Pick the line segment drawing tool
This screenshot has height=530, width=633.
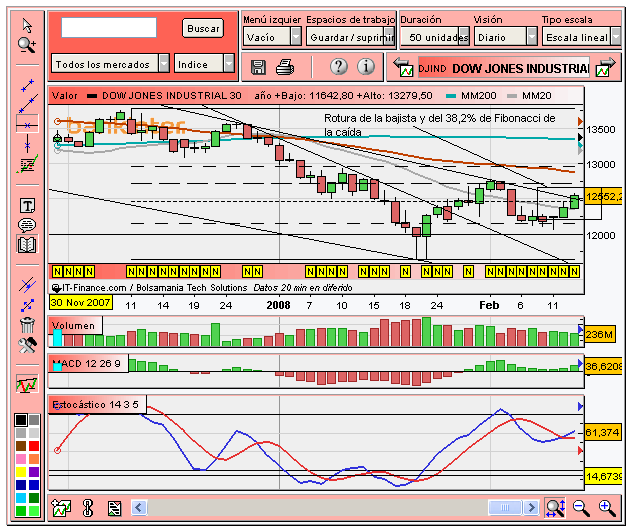(x=27, y=85)
